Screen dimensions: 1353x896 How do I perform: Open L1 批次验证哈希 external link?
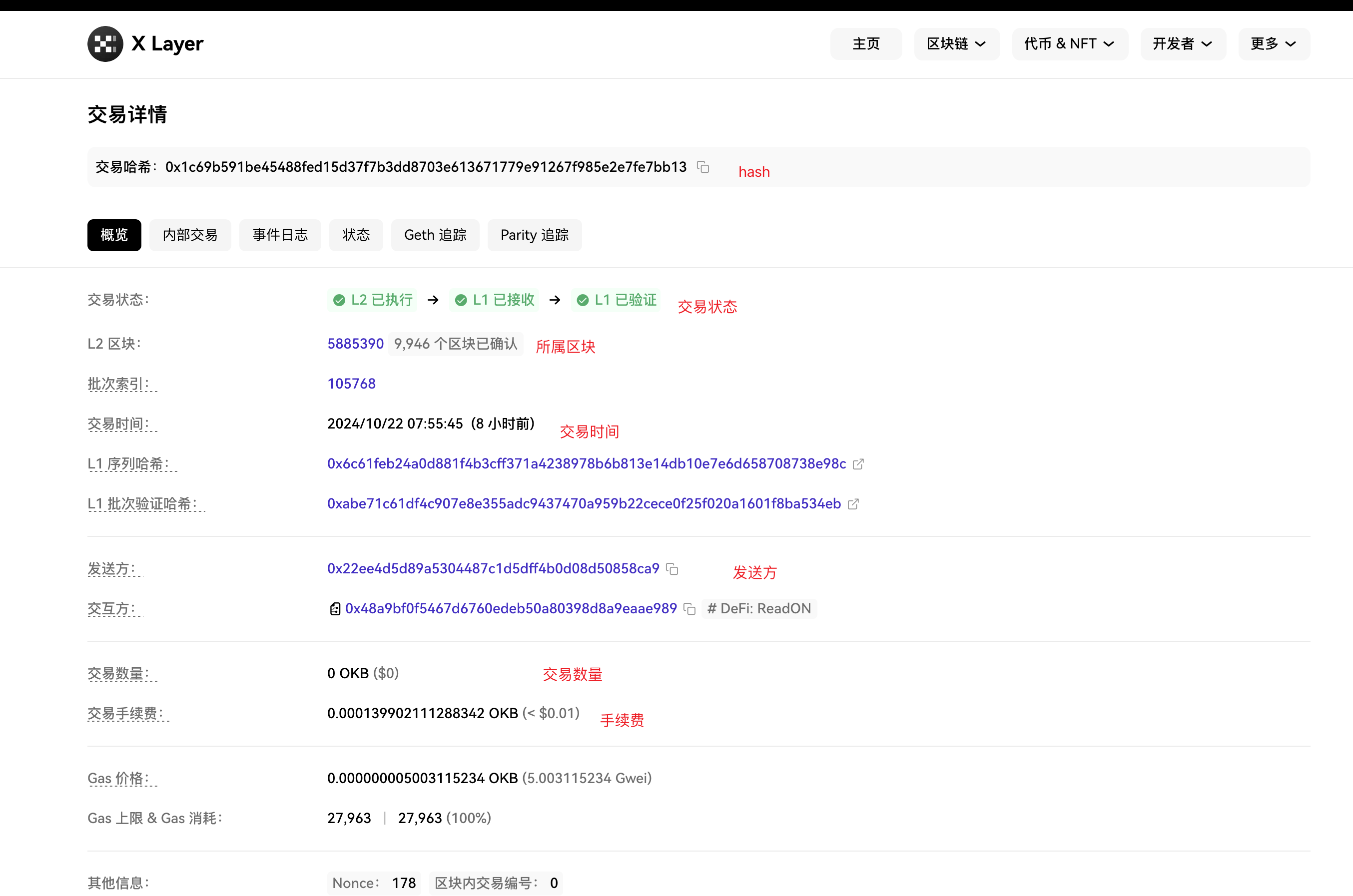click(854, 504)
